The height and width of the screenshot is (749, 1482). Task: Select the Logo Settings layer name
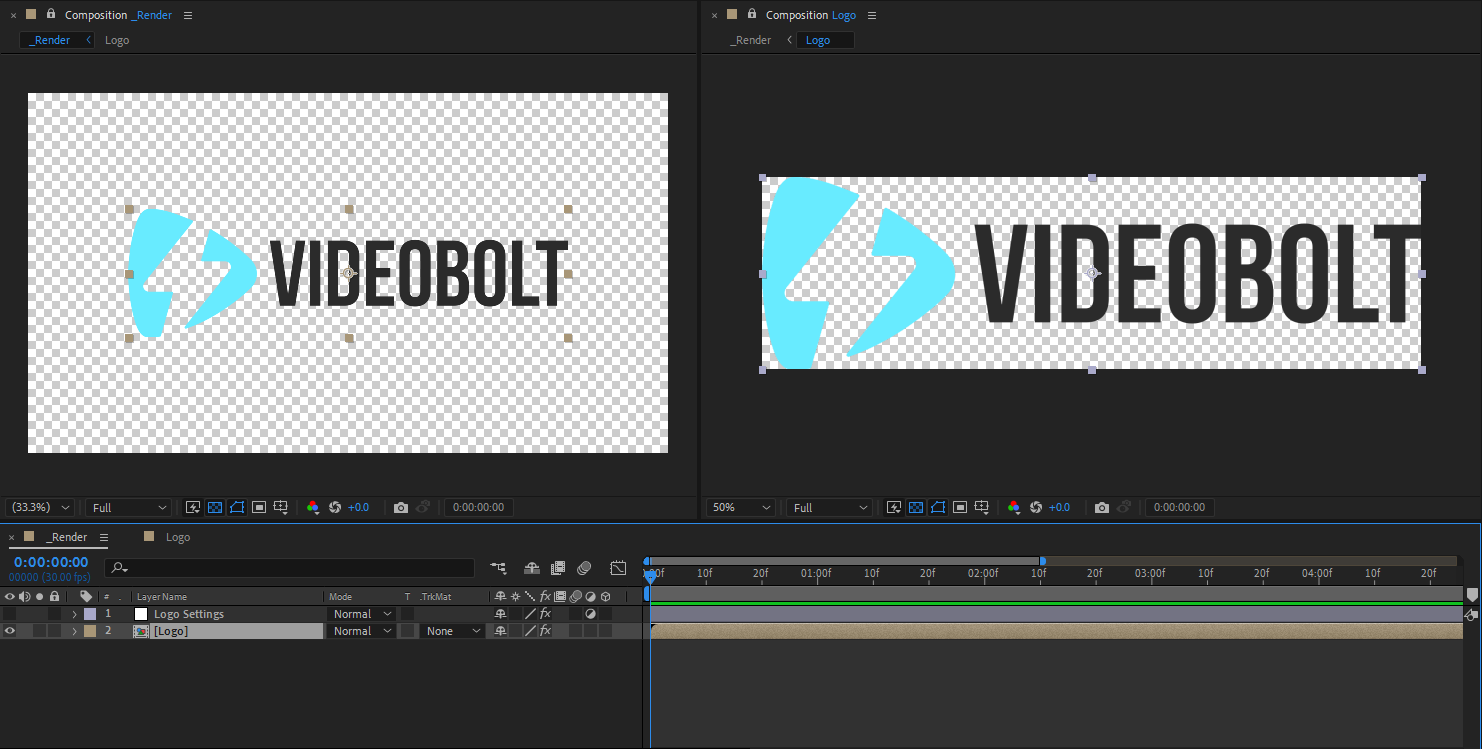[189, 614]
